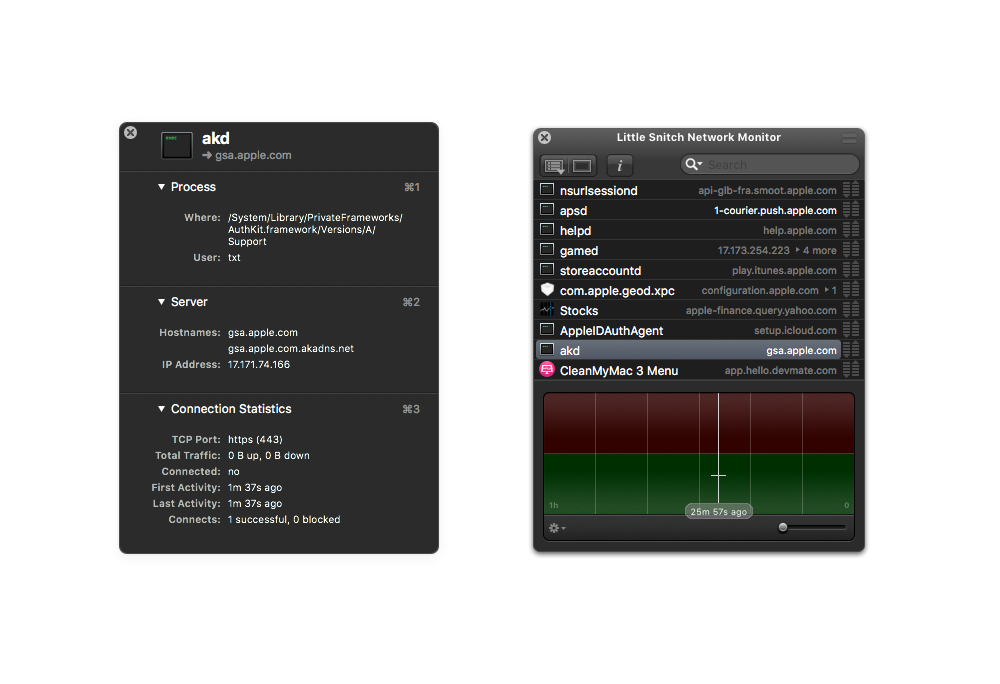Viewport: 1000px width, 684px height.
Task: Click traffic meter for akd row
Action: click(851, 349)
